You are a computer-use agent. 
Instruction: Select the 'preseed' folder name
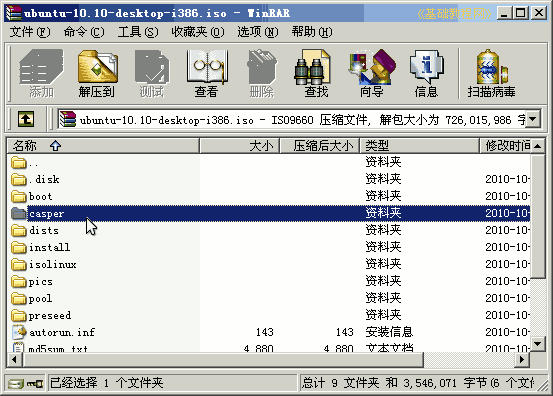coord(50,316)
